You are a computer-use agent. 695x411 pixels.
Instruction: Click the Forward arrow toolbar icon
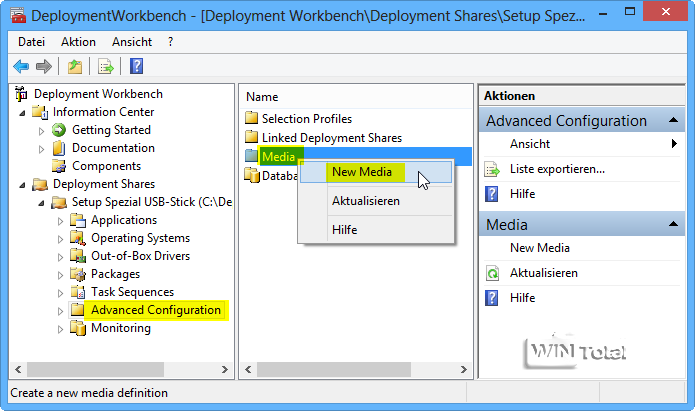(x=44, y=66)
